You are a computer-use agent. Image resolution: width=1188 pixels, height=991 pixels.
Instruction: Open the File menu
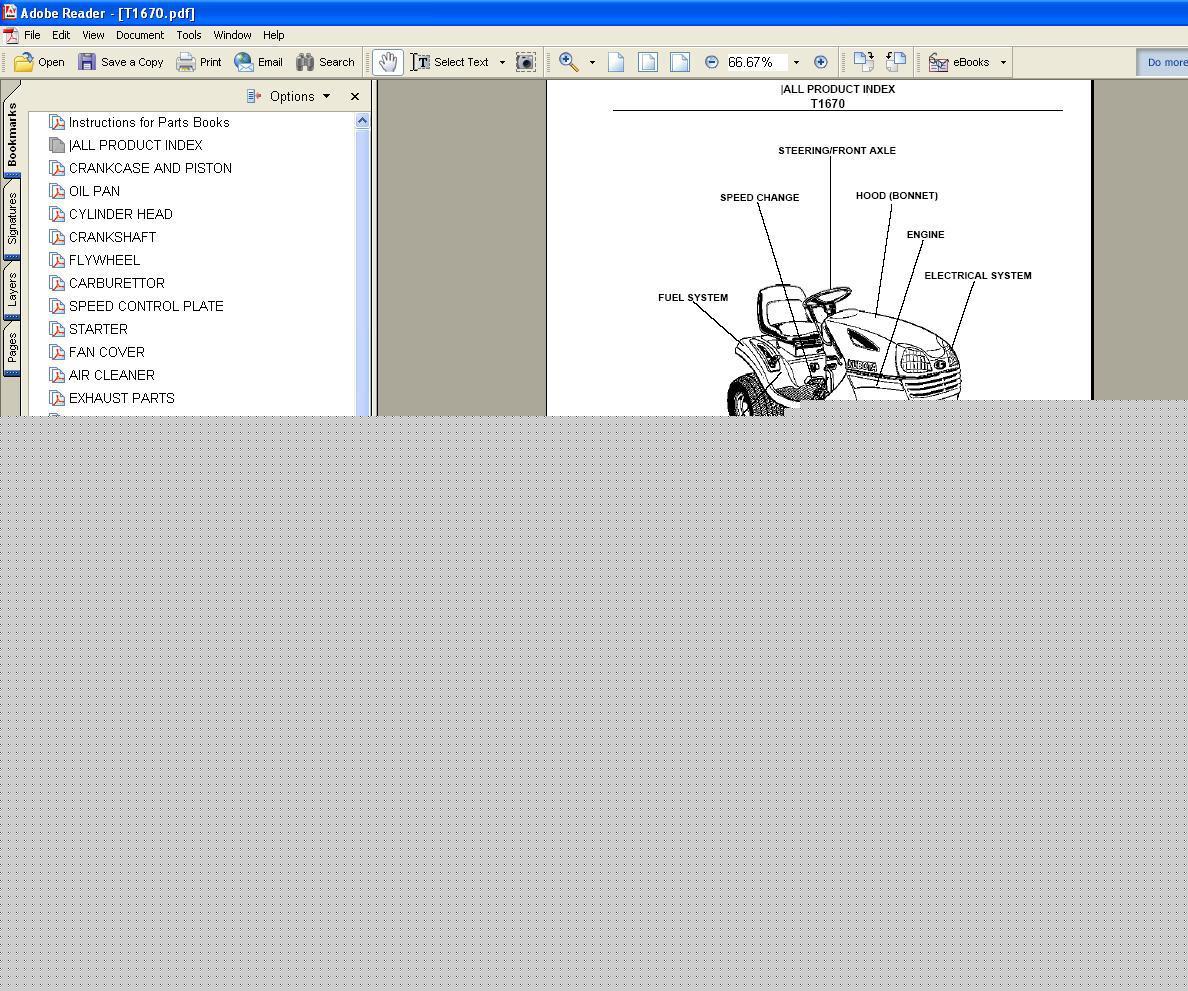point(32,35)
